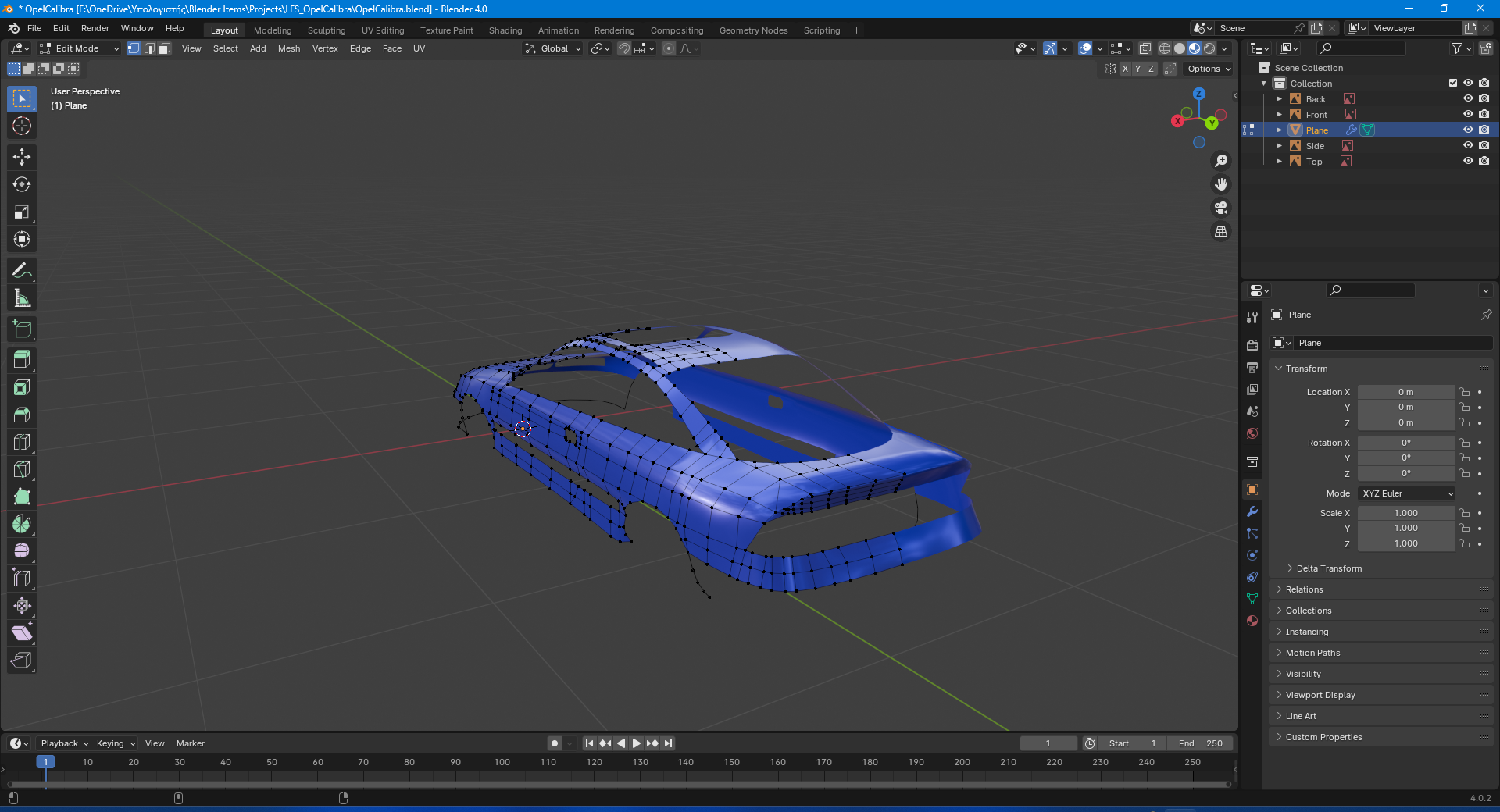Image resolution: width=1500 pixels, height=812 pixels.
Task: Collapse the Collection tree node
Action: (1263, 84)
